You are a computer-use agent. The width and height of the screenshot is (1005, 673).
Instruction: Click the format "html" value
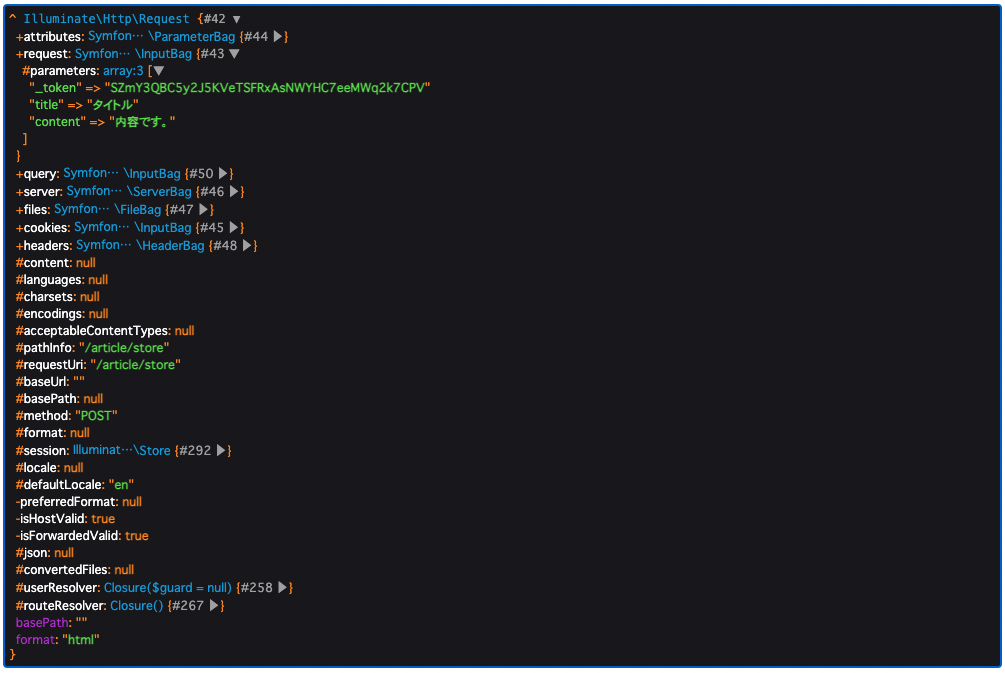click(81, 640)
